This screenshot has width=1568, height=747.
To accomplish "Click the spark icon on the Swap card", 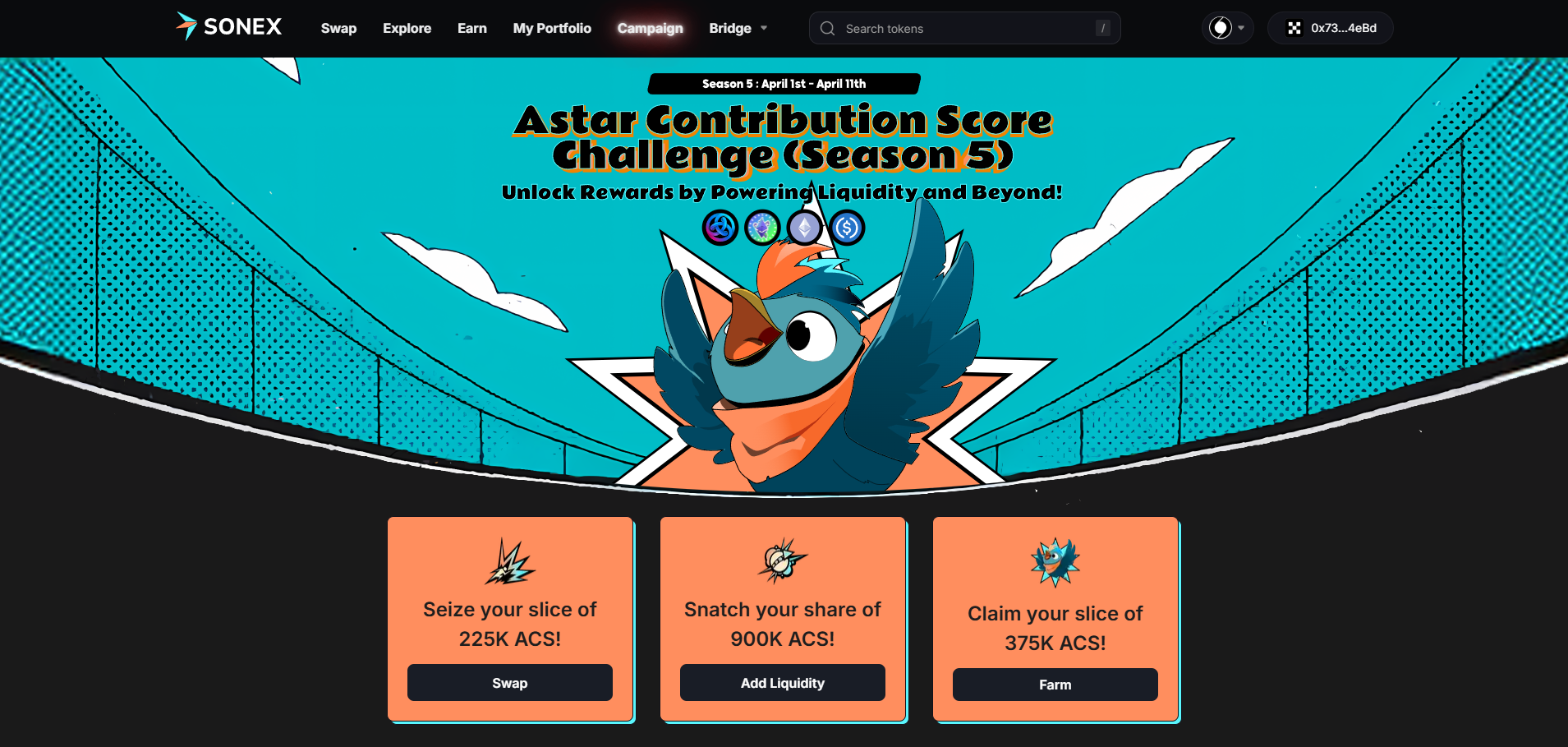I will click(510, 562).
